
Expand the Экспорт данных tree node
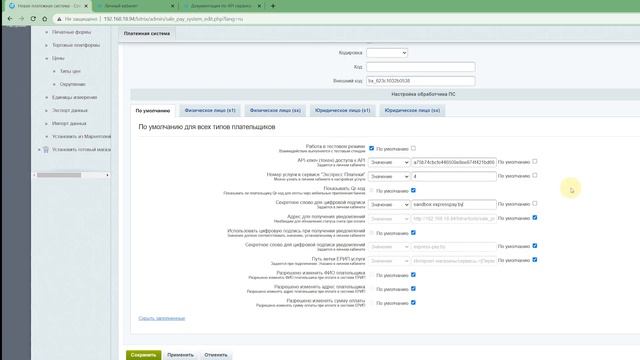point(47,111)
